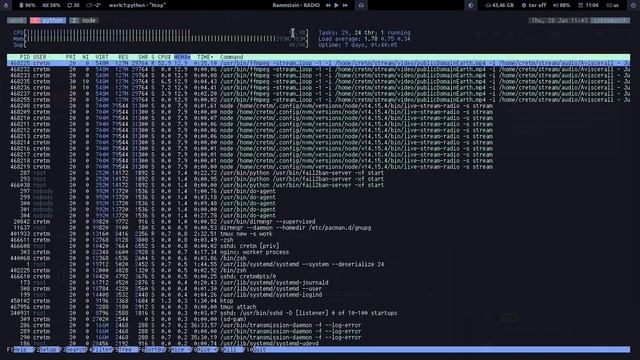Viewport: 640px width, 360px height.
Task: Sort by the RES column header
Action: tap(123, 57)
